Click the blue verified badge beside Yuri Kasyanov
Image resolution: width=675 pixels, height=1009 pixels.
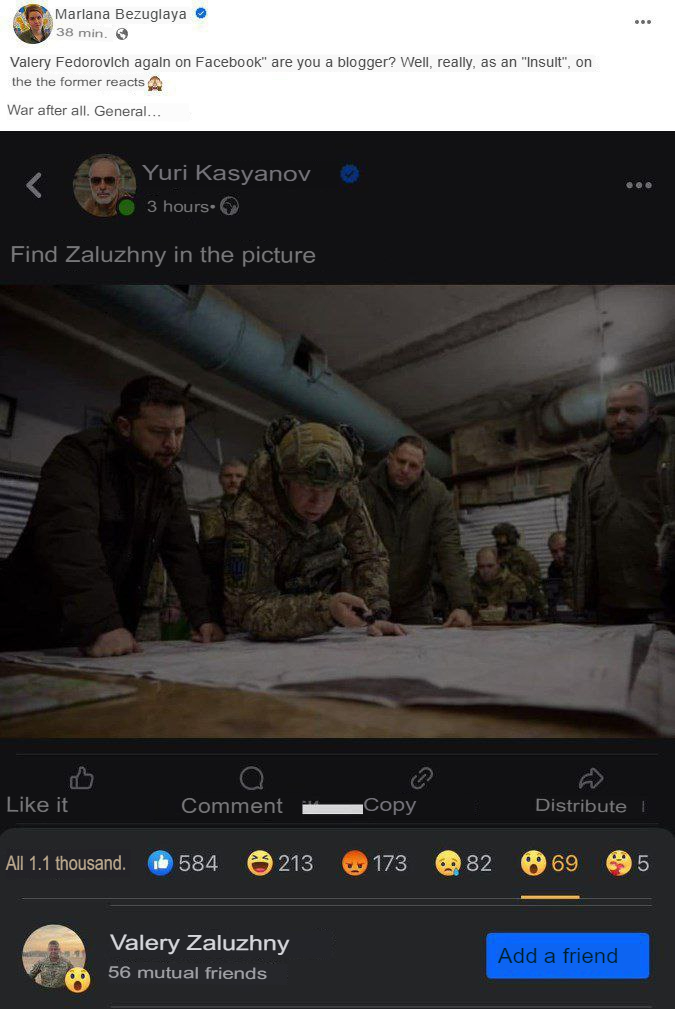[349, 174]
